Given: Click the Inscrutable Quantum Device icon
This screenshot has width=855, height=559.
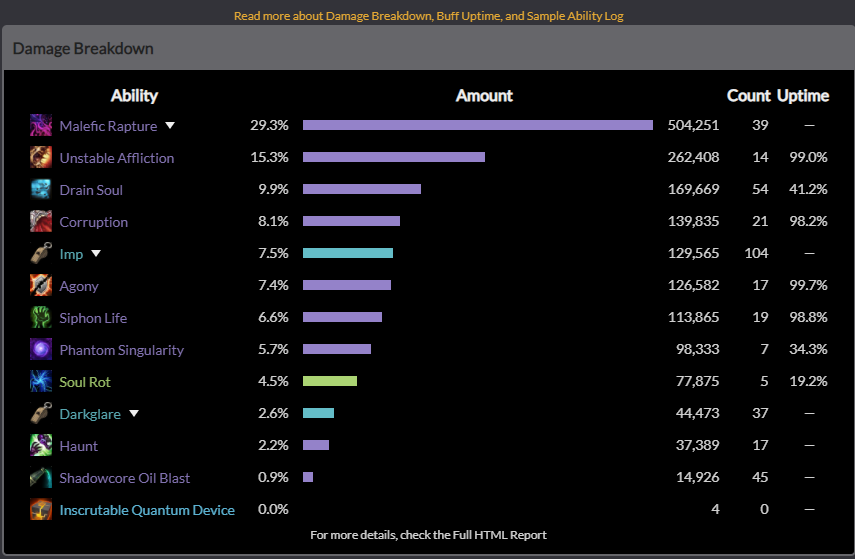Looking at the screenshot, I should pos(41,510).
